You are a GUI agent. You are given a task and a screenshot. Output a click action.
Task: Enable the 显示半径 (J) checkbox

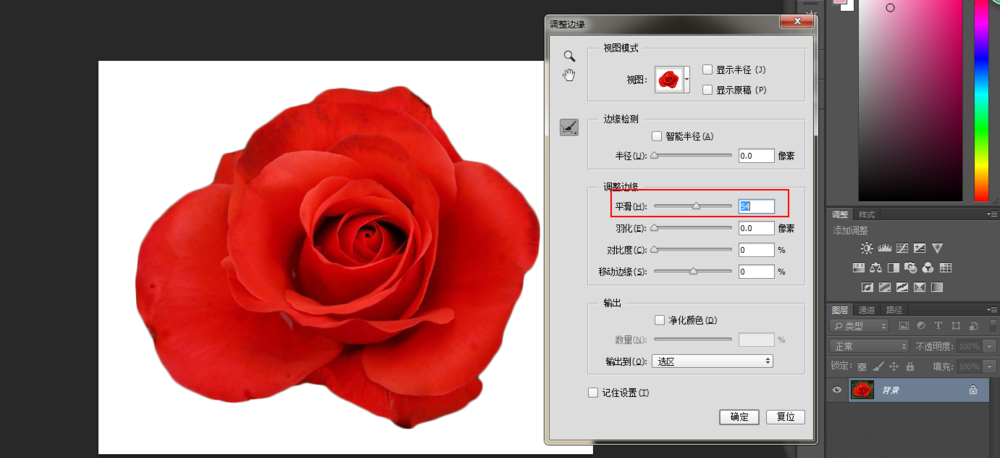(708, 70)
